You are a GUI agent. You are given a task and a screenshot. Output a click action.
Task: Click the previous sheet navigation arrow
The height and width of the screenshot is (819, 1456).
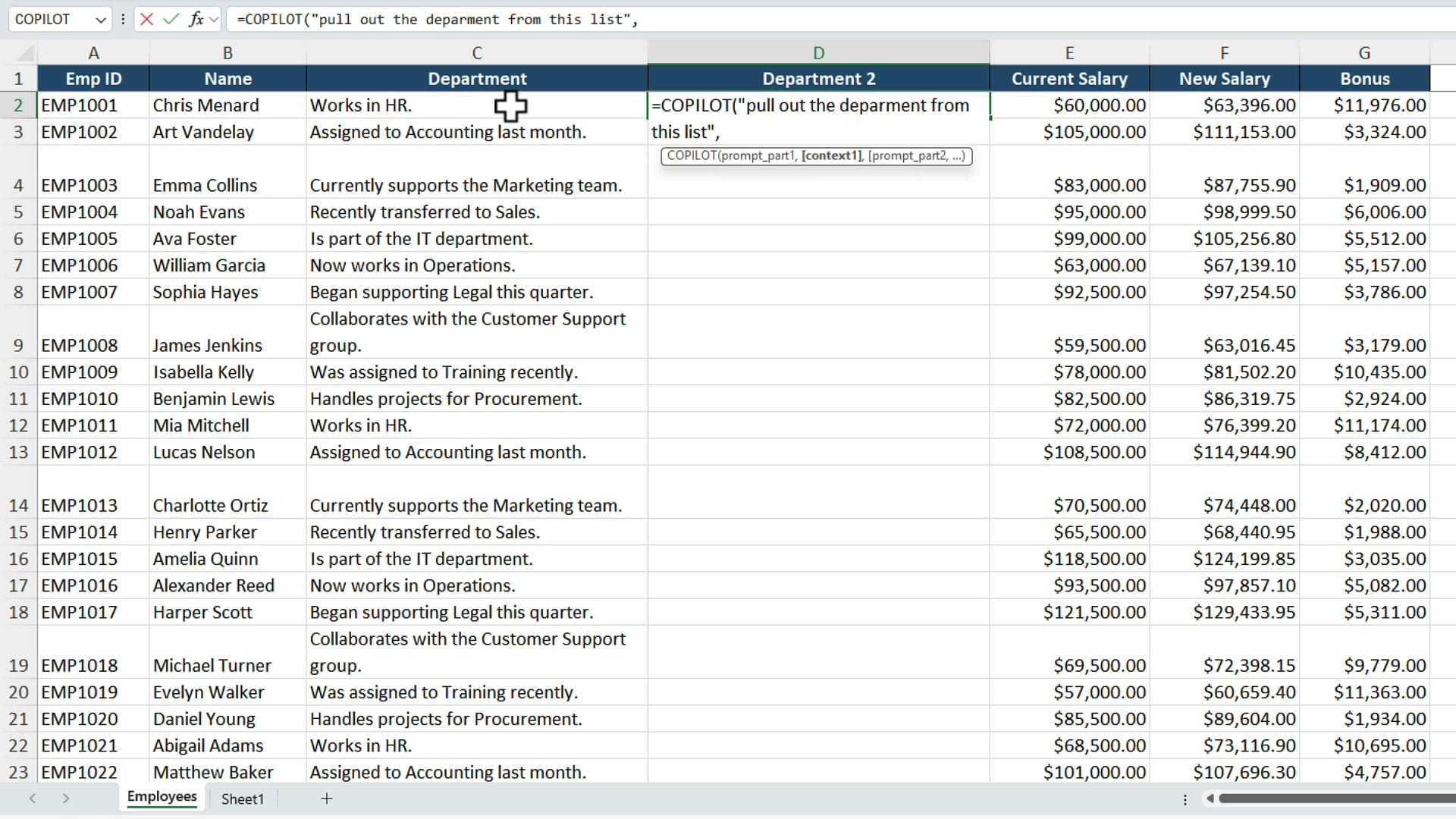point(33,798)
